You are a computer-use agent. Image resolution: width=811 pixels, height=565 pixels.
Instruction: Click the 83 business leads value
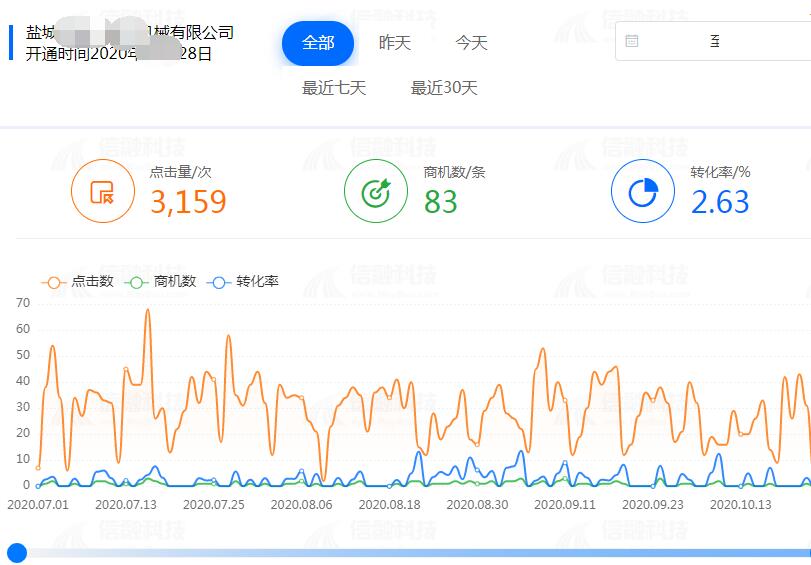click(440, 202)
